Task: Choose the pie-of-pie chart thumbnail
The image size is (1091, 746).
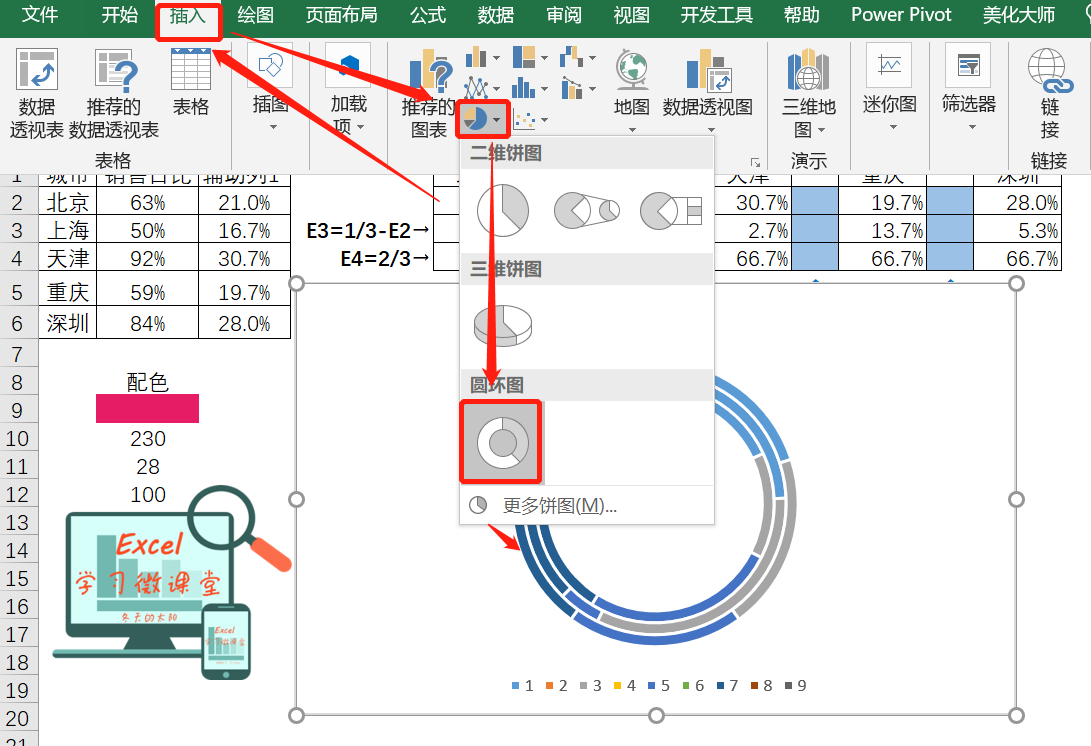Action: coord(587,210)
